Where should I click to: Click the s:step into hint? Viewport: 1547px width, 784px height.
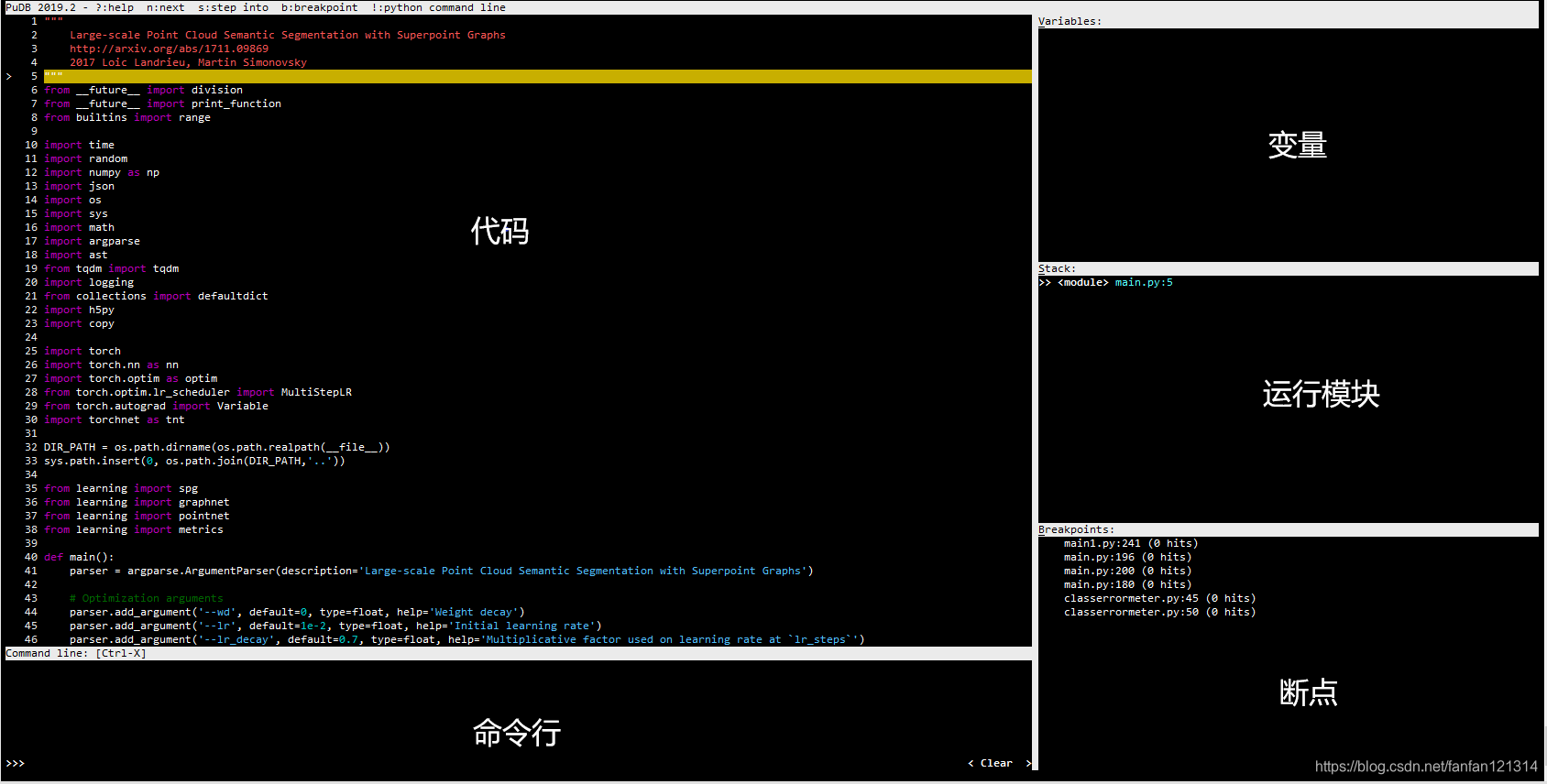[x=234, y=7]
